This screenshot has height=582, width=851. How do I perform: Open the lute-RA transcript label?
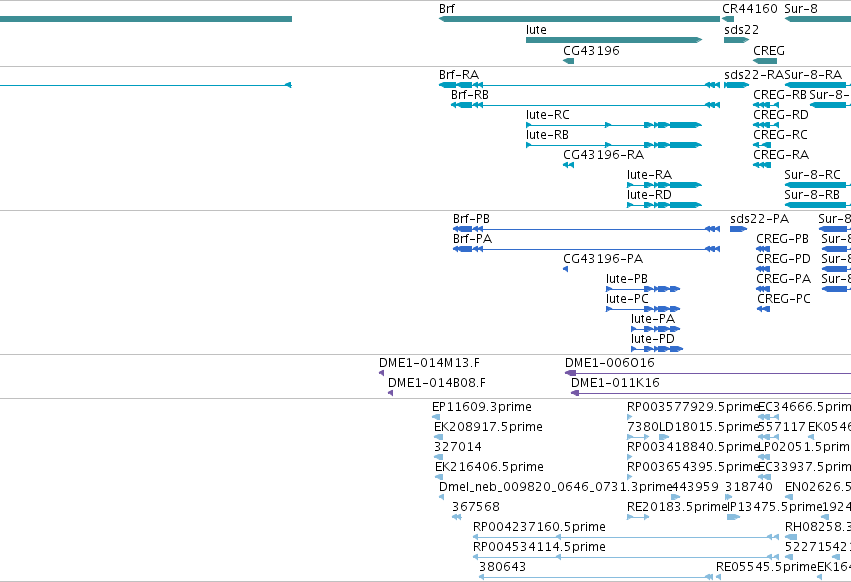pos(649,175)
